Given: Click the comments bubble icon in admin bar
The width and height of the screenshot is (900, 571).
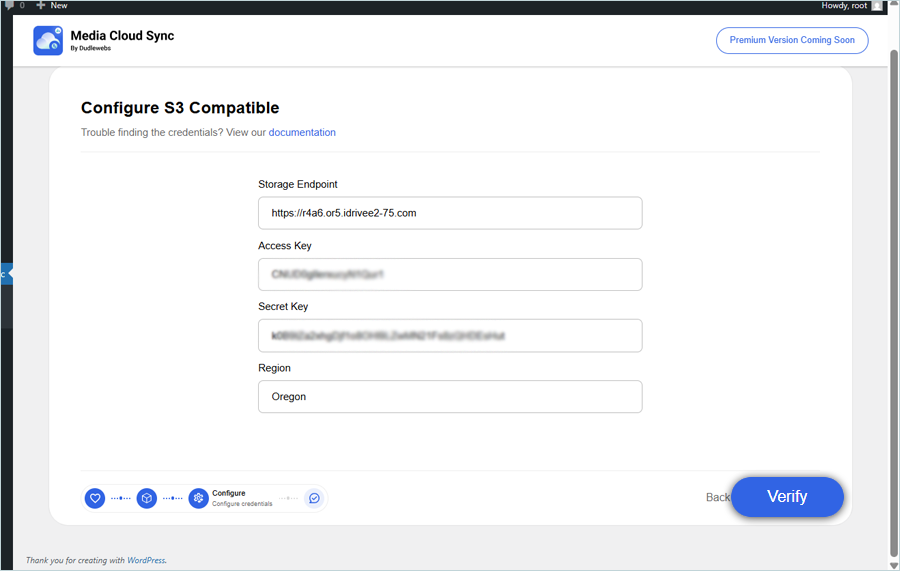Looking at the screenshot, I should 9,5.
